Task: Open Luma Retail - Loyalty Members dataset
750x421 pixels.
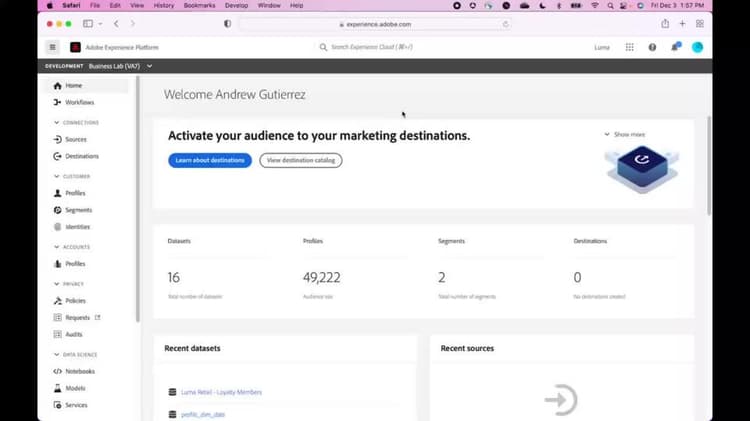Action: tap(221, 392)
